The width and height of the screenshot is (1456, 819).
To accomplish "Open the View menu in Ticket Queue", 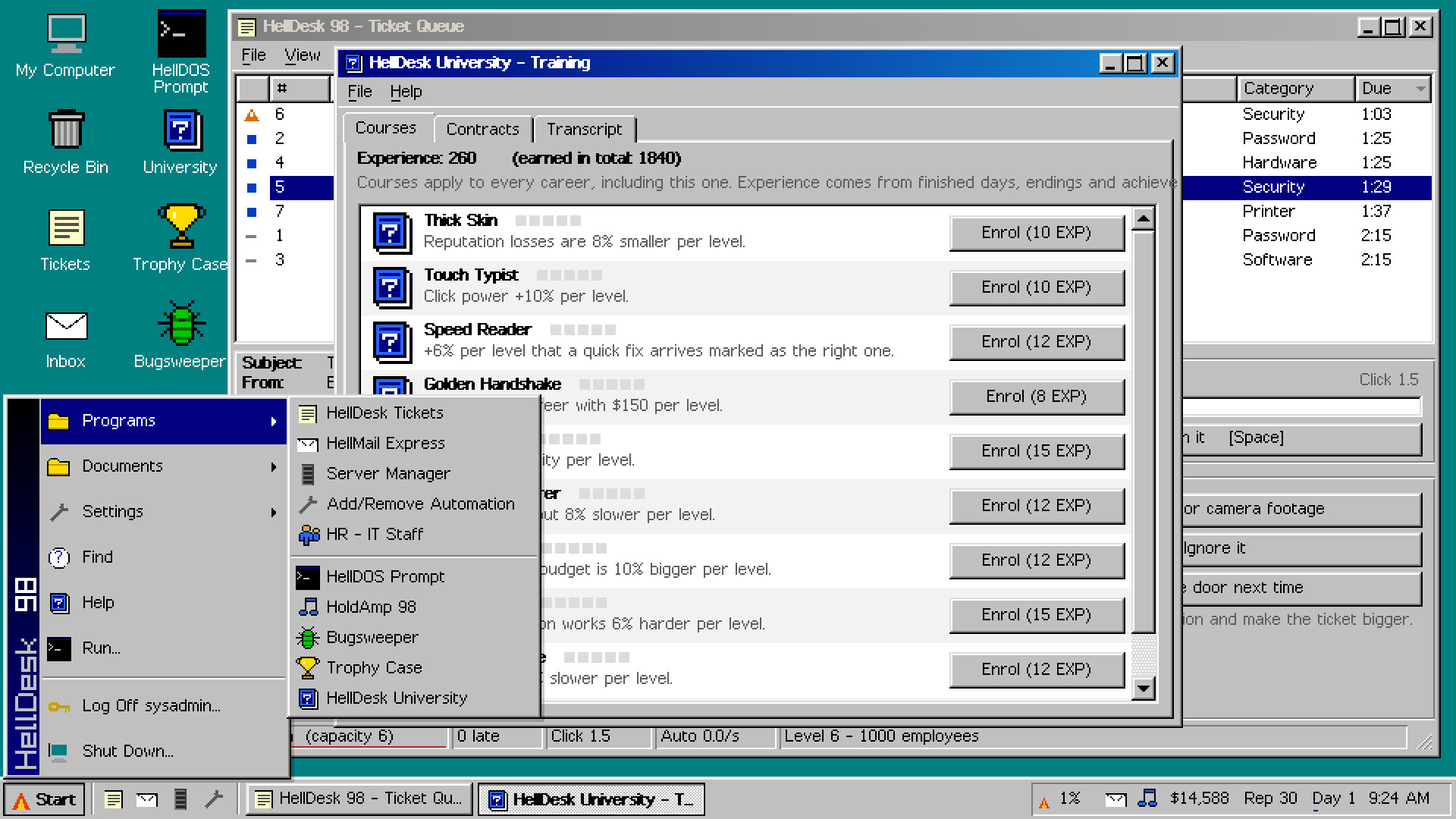I will click(302, 55).
